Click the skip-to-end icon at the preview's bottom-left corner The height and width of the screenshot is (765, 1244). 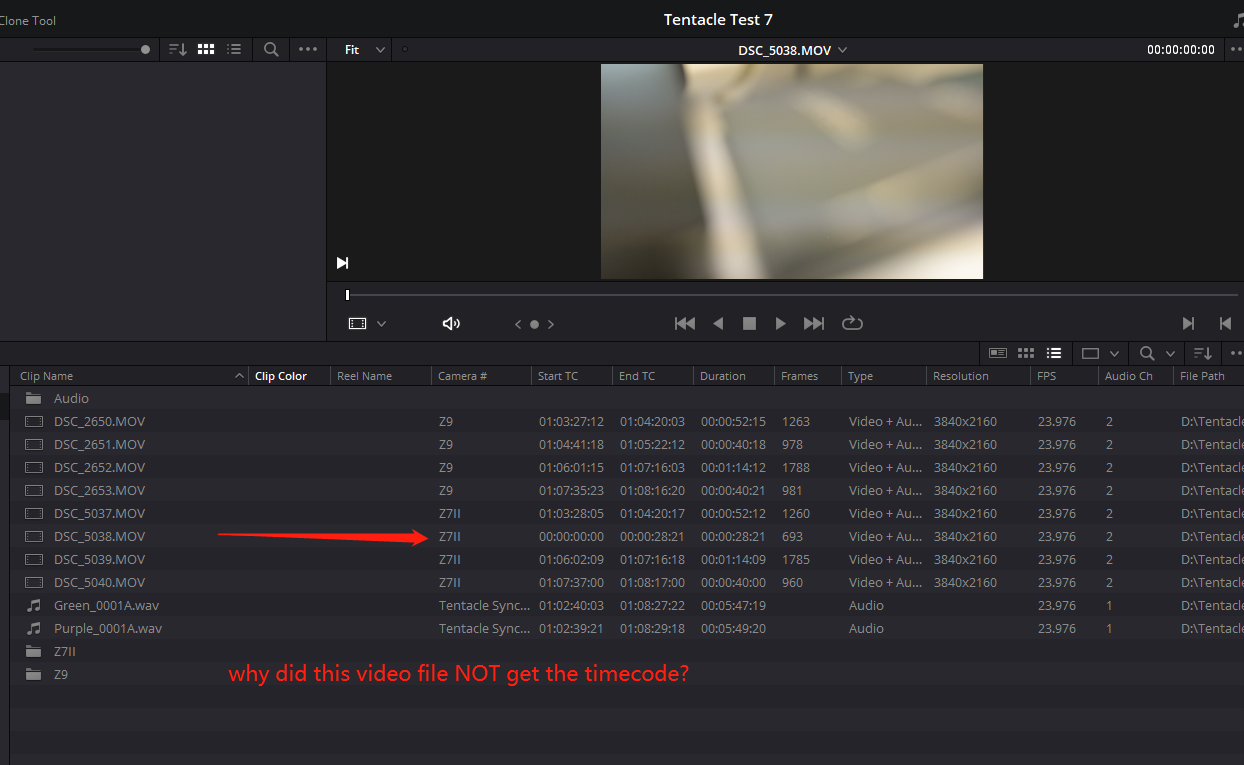click(342, 263)
